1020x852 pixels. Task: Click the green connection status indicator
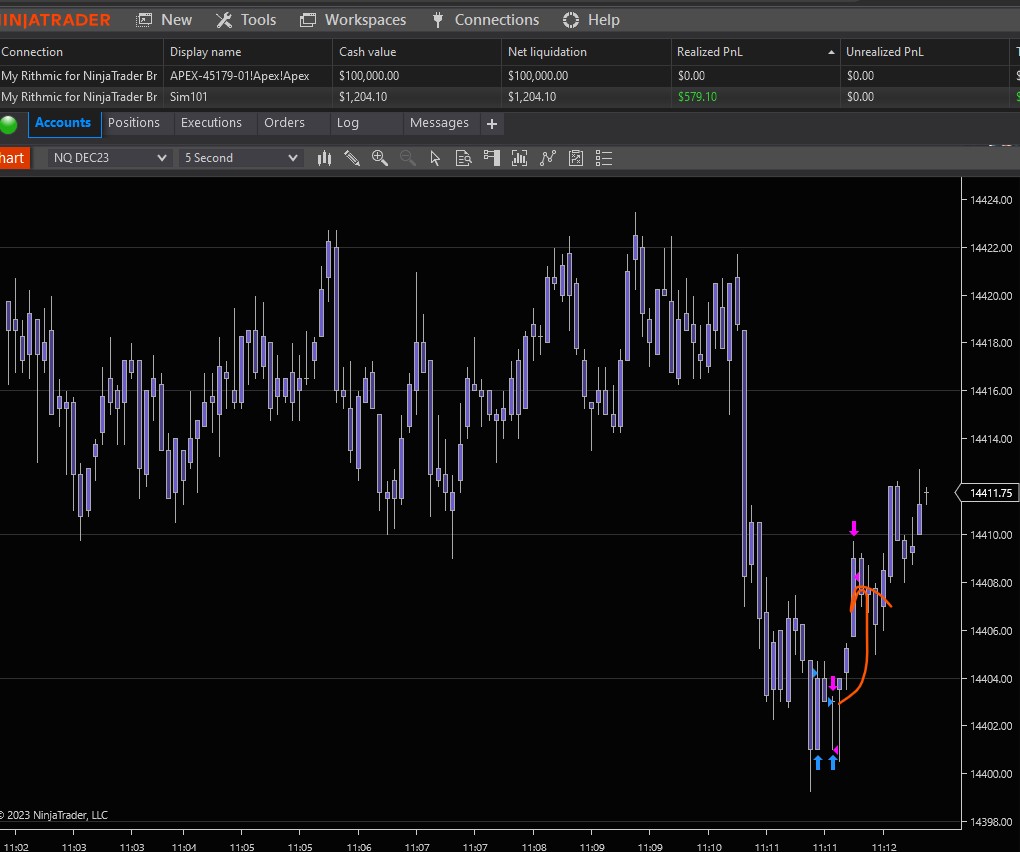coord(10,124)
